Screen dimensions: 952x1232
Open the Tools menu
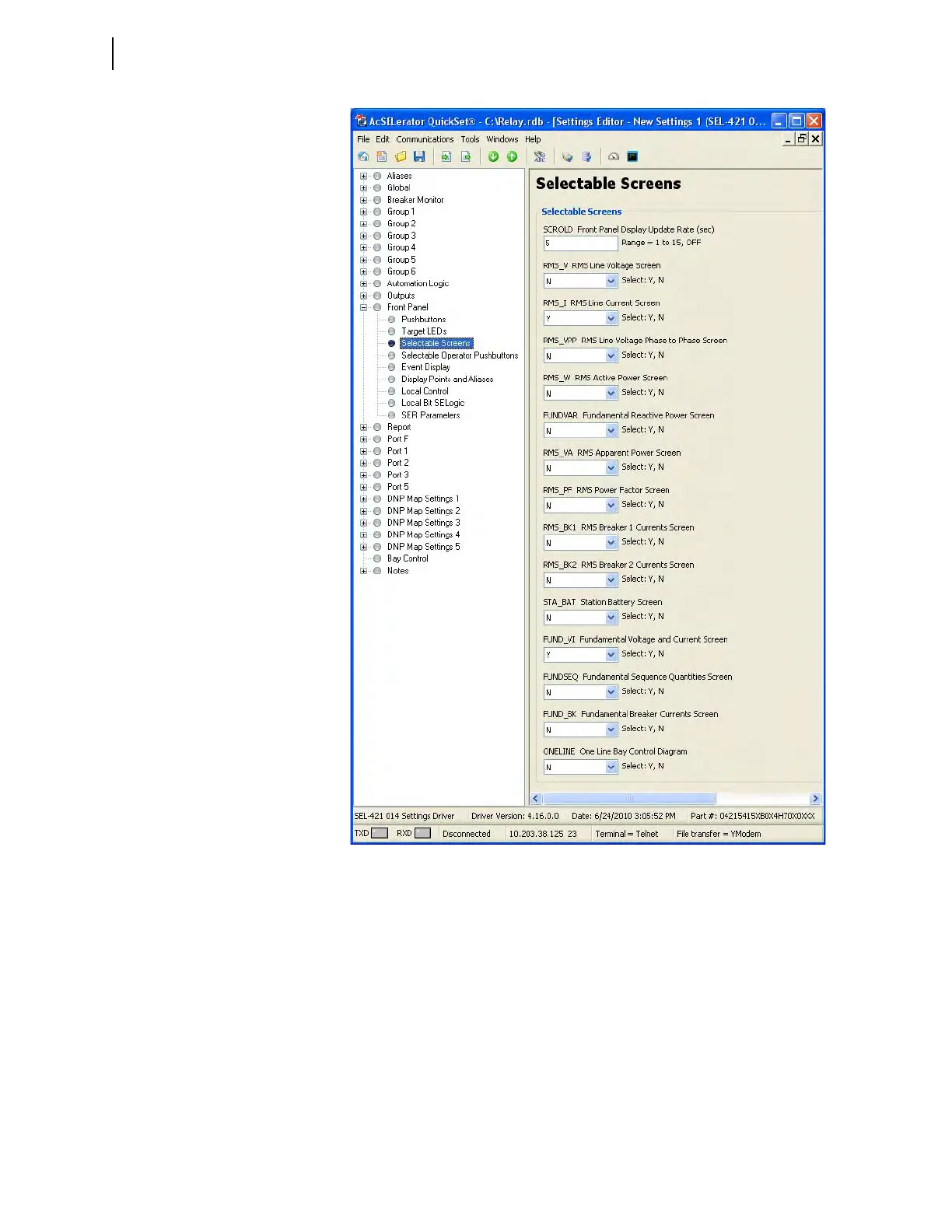[x=470, y=139]
